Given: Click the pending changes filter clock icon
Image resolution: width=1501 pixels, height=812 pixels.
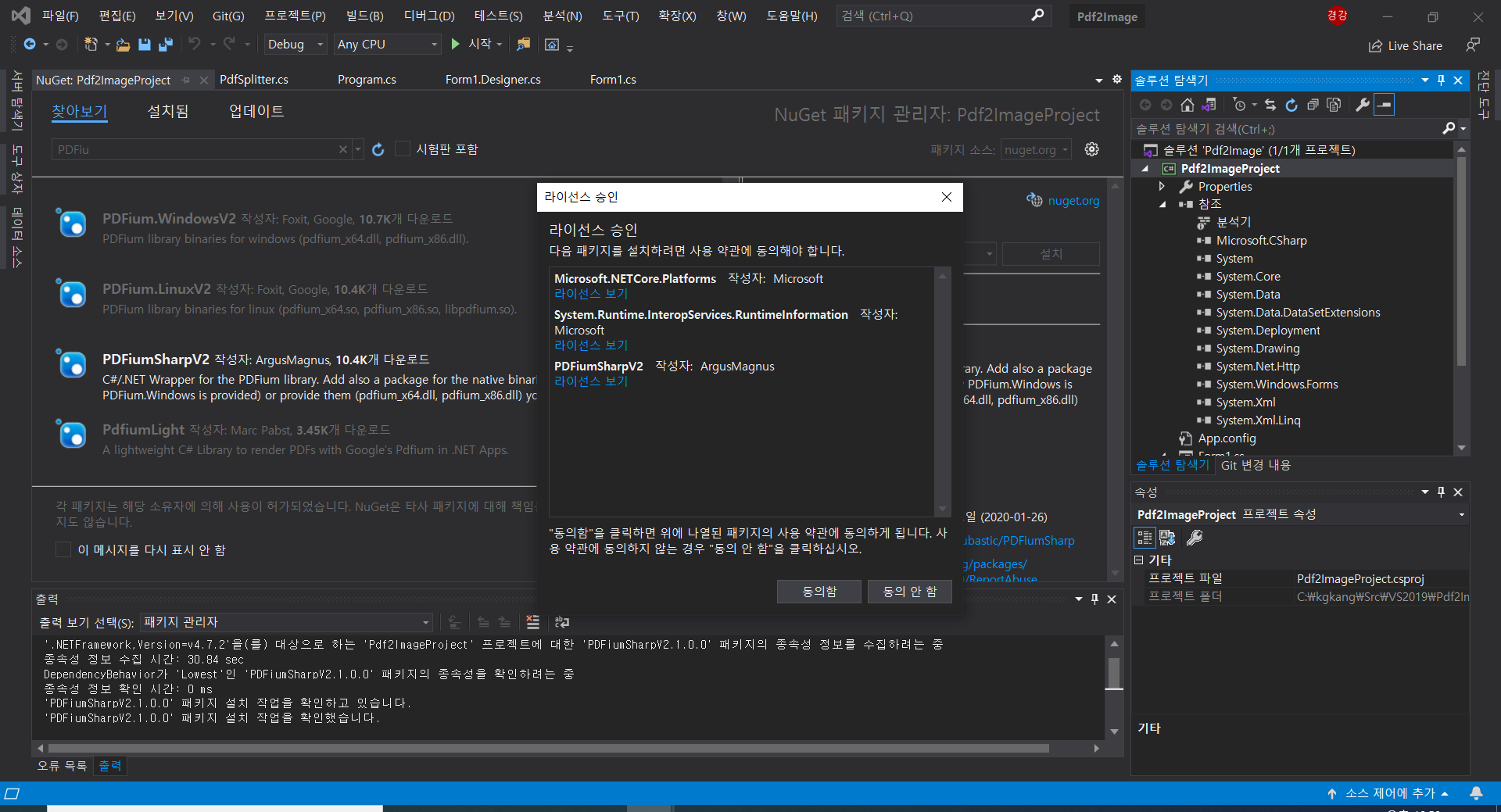Looking at the screenshot, I should (1239, 105).
